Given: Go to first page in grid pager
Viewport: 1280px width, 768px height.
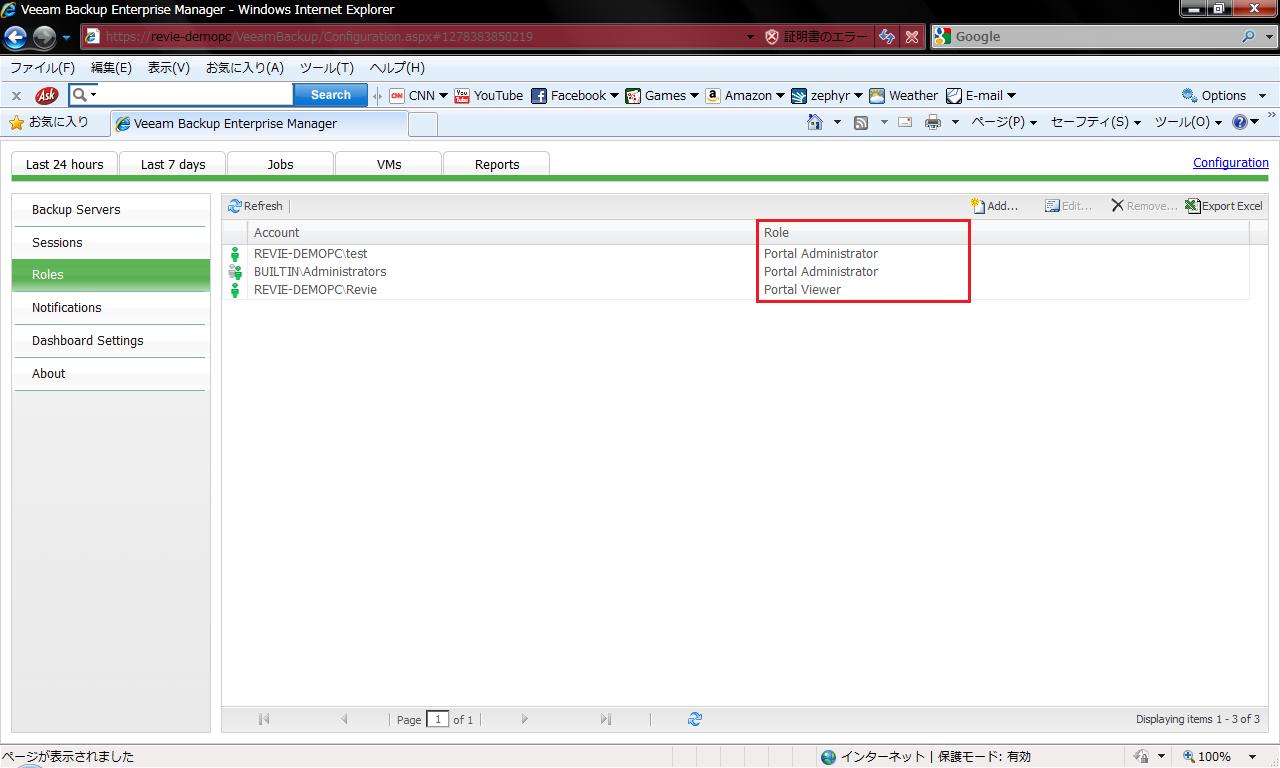Looking at the screenshot, I should 264,719.
